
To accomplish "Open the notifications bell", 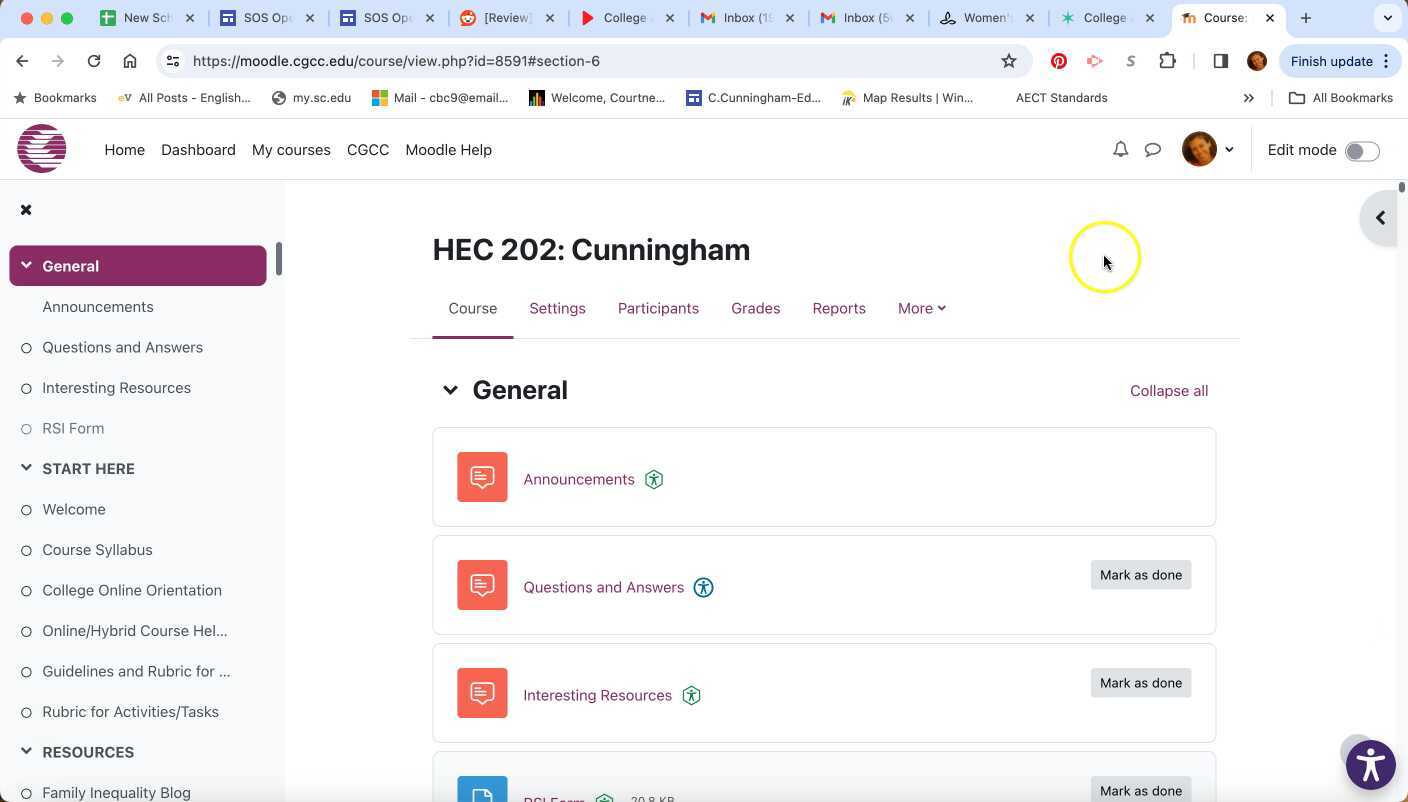I will (1120, 149).
